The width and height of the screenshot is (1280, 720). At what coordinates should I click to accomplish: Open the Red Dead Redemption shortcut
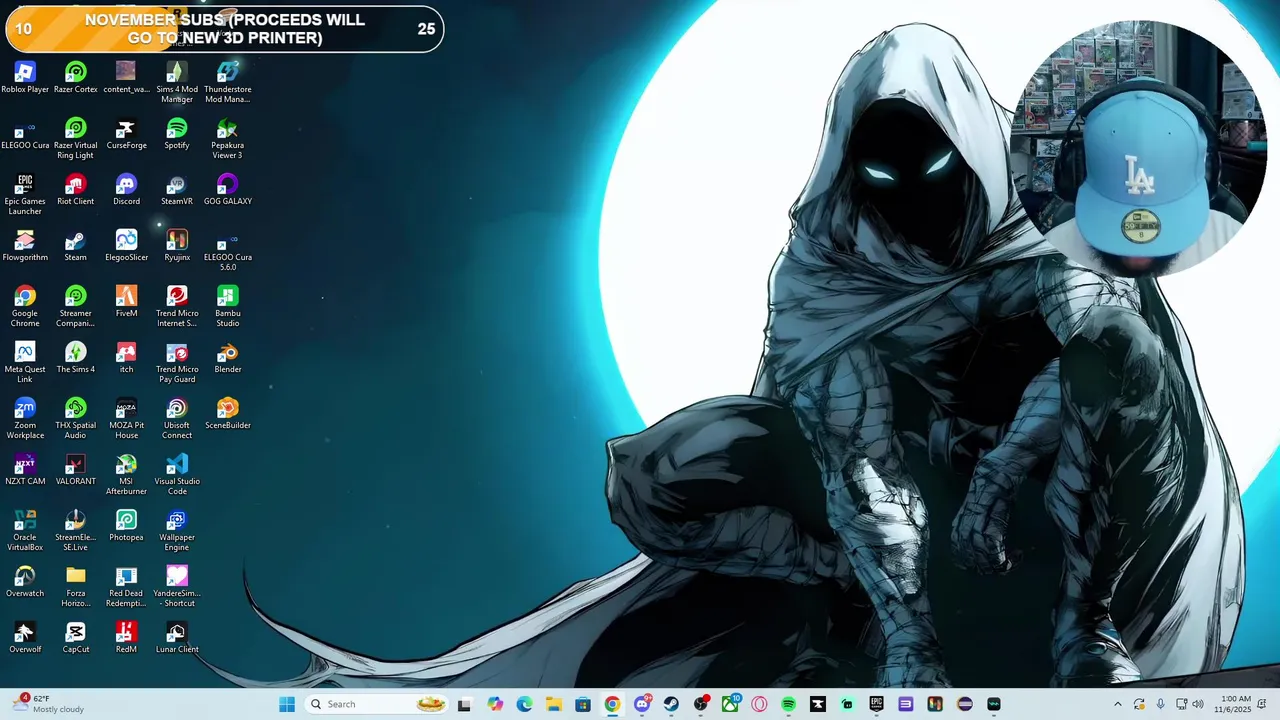point(126,586)
